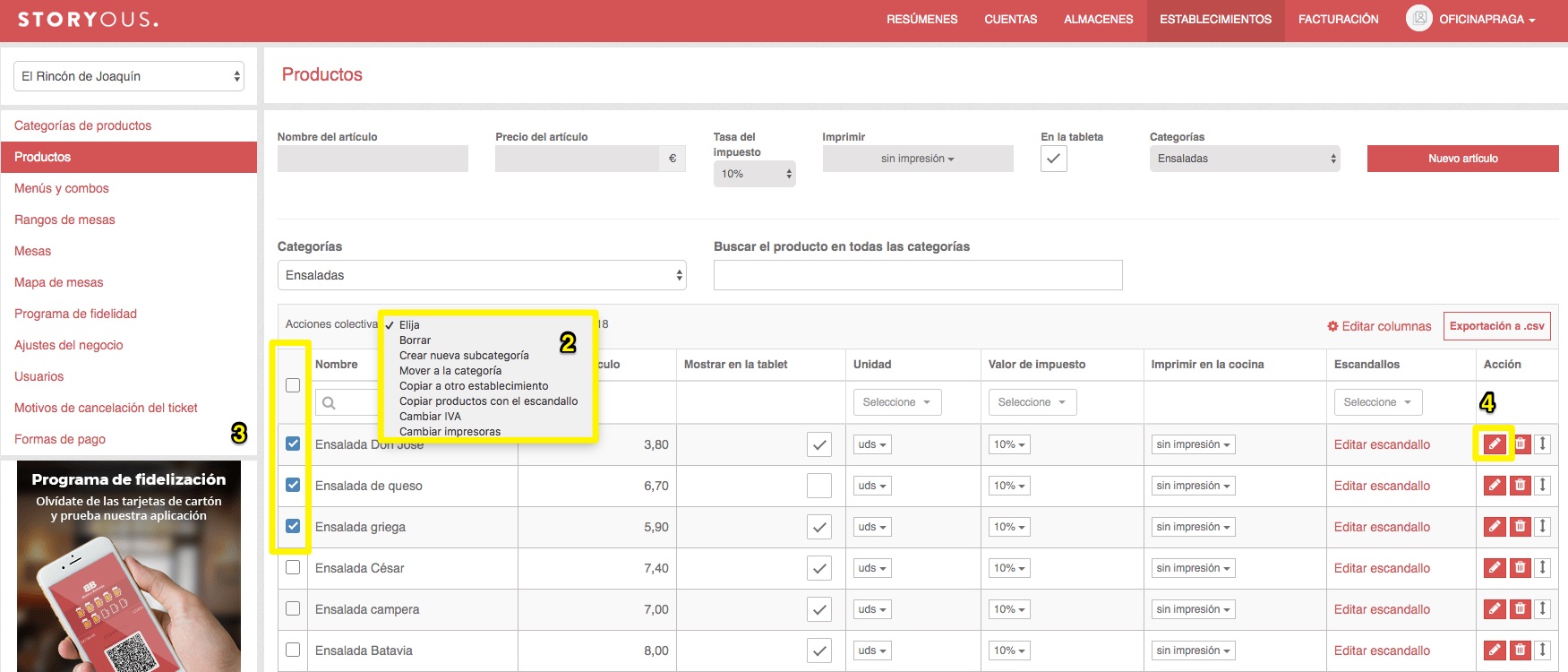This screenshot has width=1568, height=672.
Task: Click reorder handle for Ensalada de queso
Action: click(1542, 485)
